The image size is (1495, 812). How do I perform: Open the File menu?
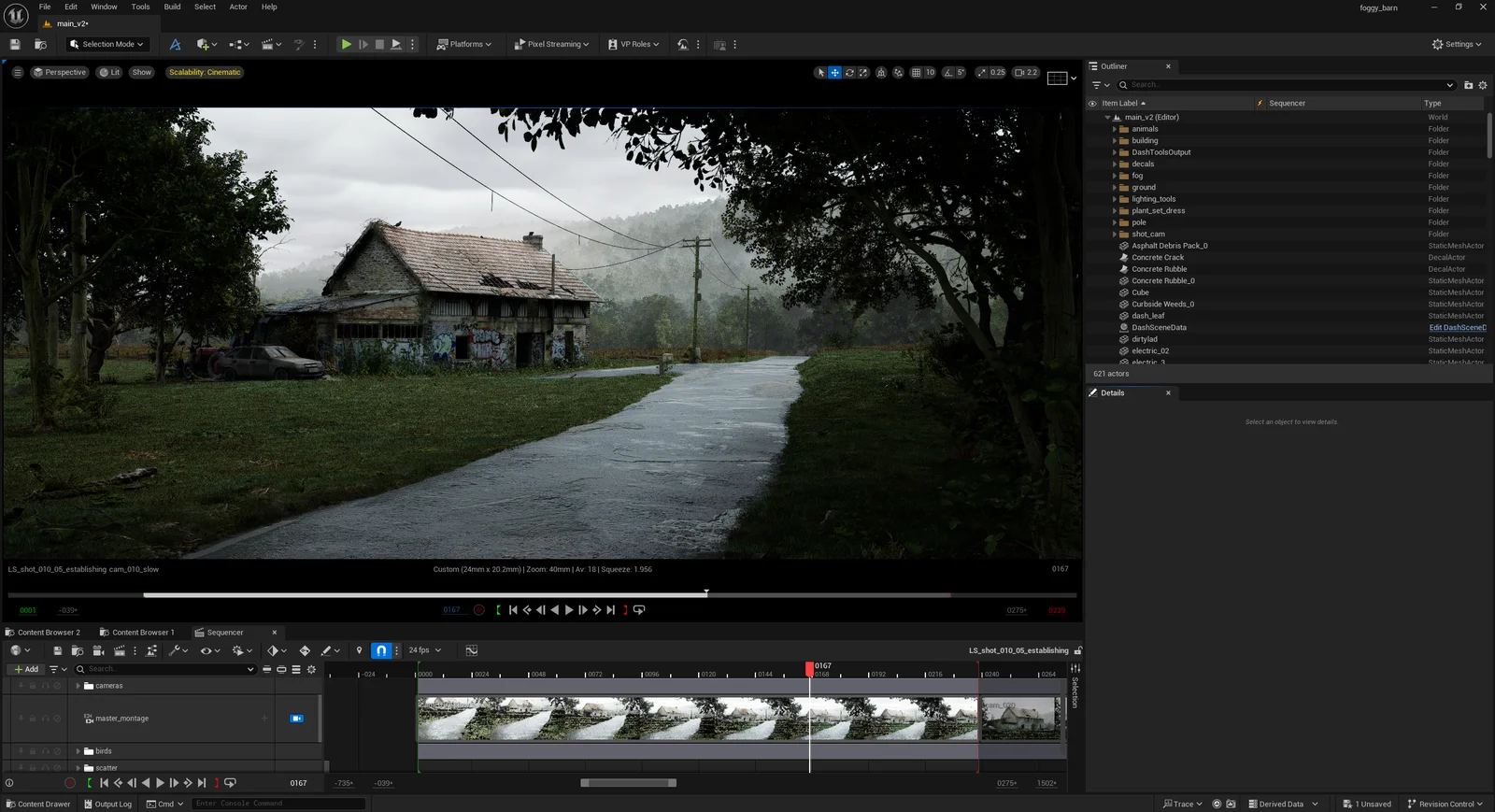pos(45,7)
